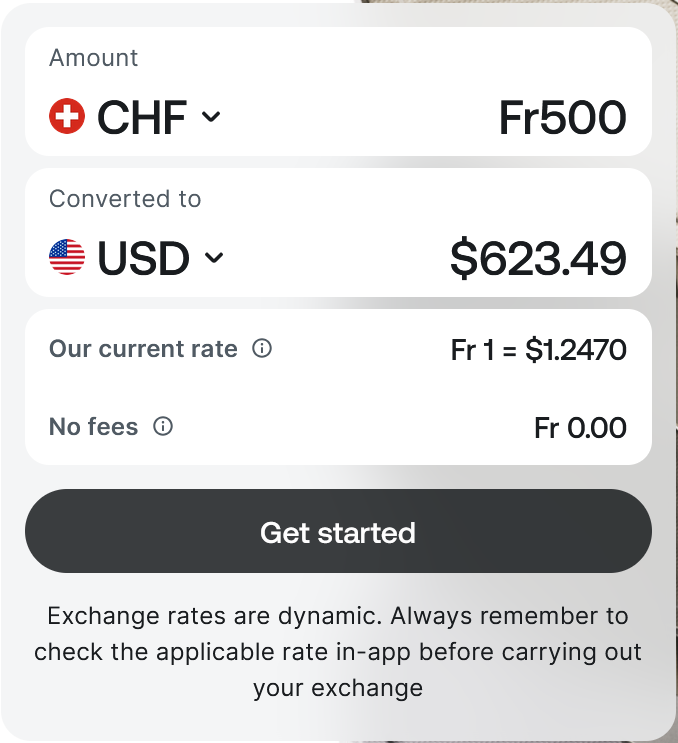The image size is (678, 743).
Task: Expand the CHF currency chevron
Action: (x=211, y=117)
